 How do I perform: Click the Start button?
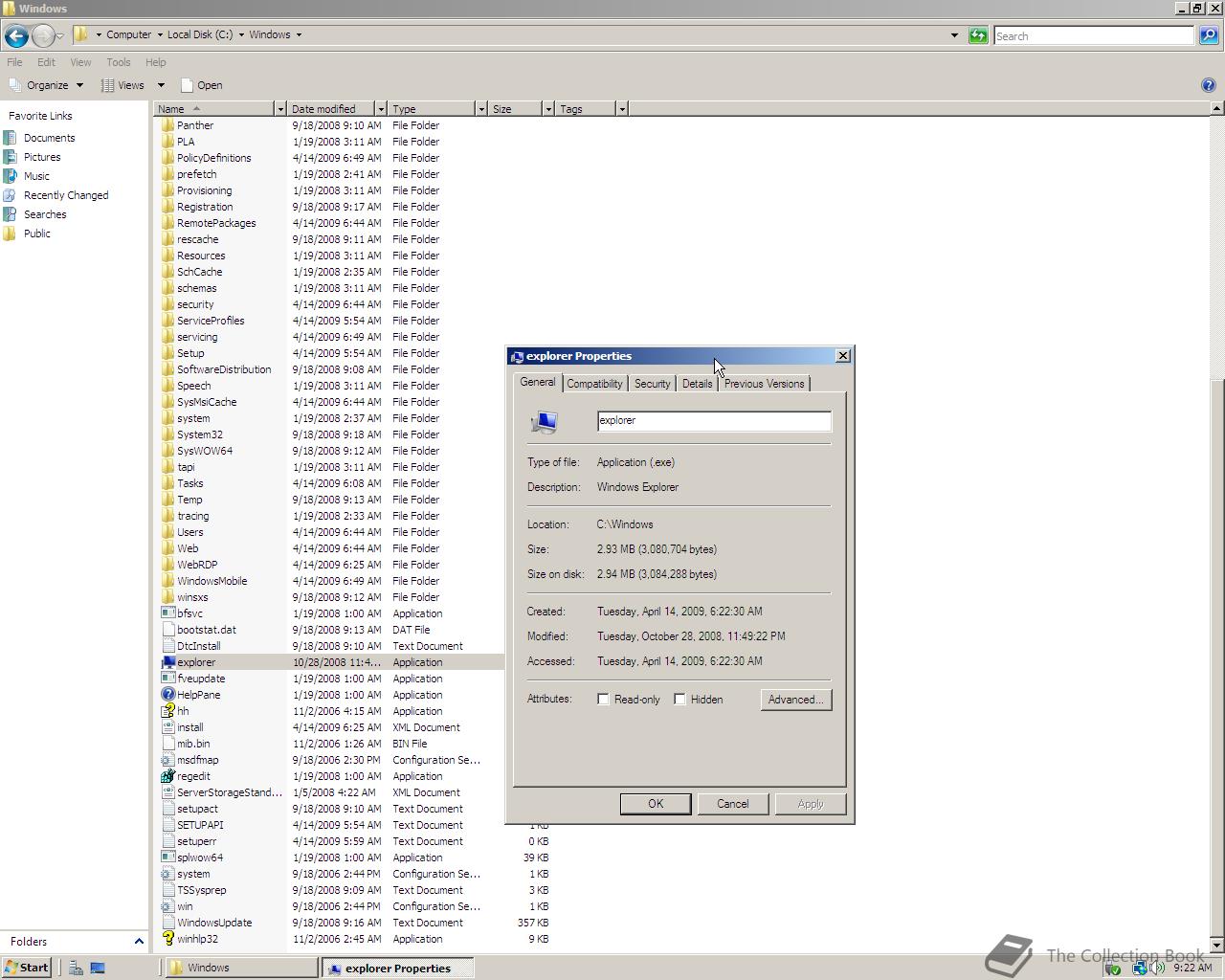coord(26,968)
